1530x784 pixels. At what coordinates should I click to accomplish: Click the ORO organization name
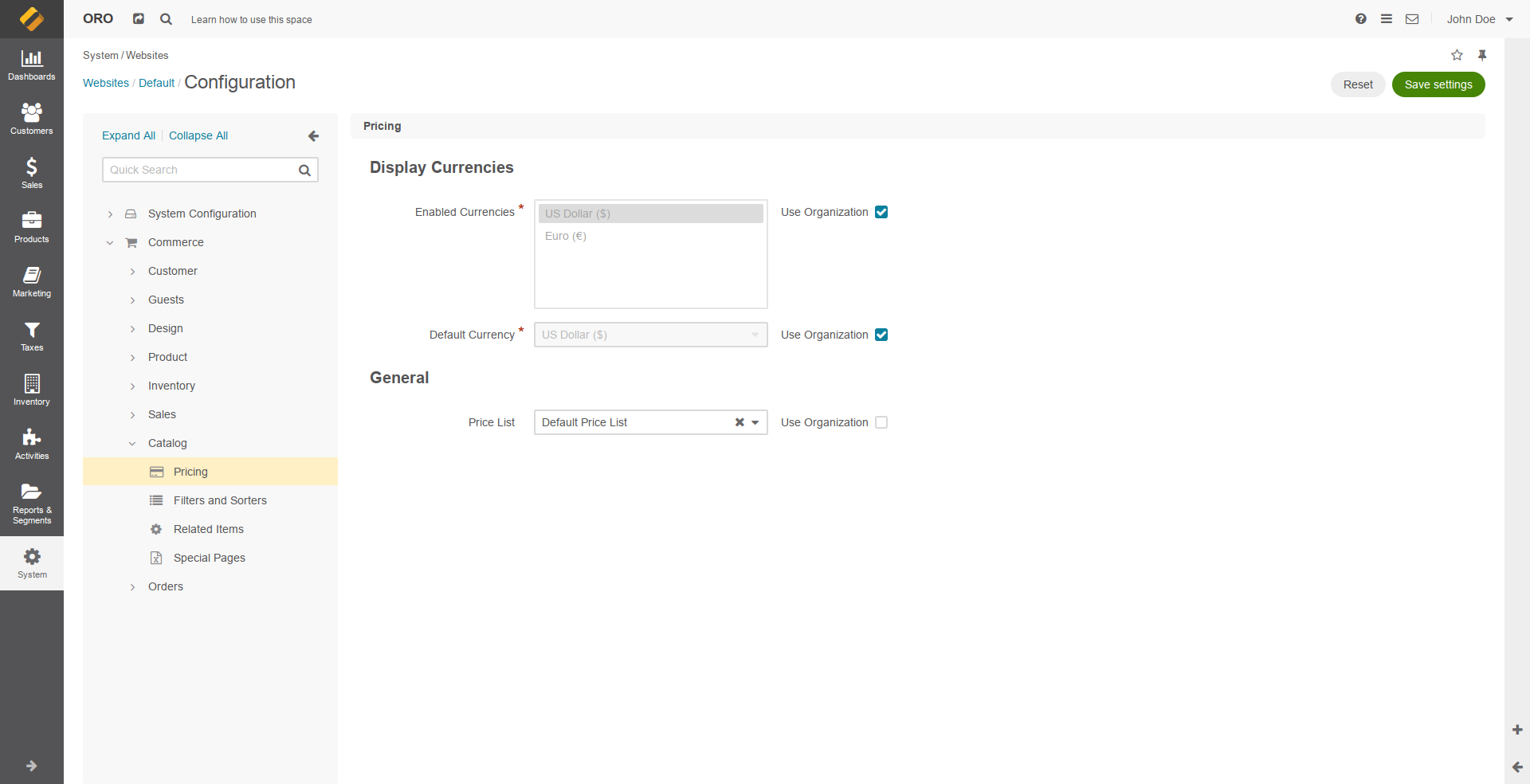pos(98,18)
